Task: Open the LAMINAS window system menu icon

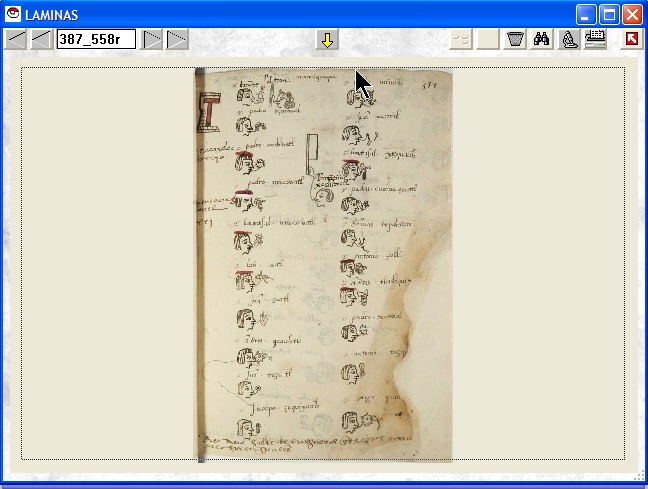Action: (x=13, y=15)
